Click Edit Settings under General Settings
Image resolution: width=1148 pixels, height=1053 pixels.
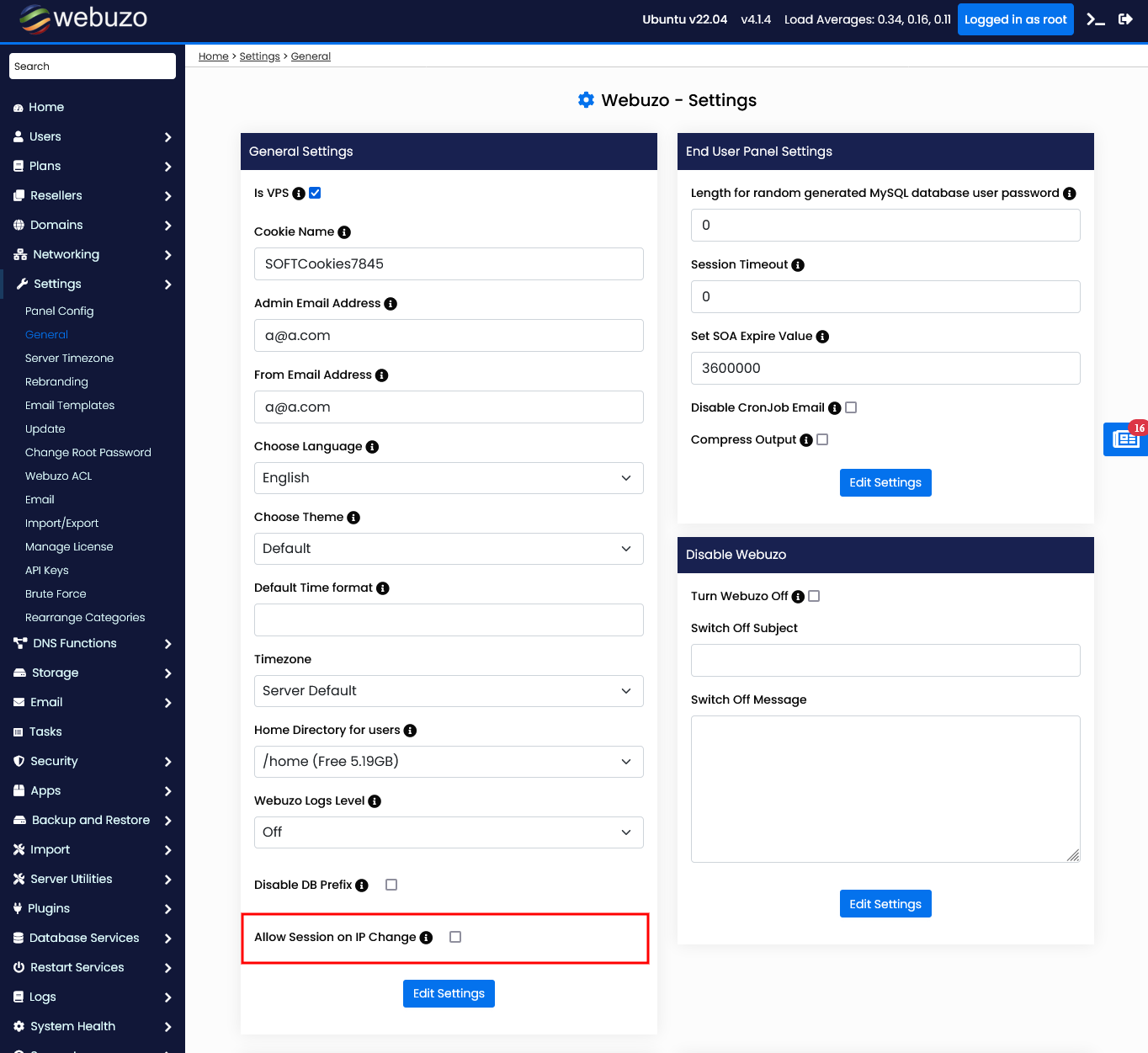pos(449,993)
